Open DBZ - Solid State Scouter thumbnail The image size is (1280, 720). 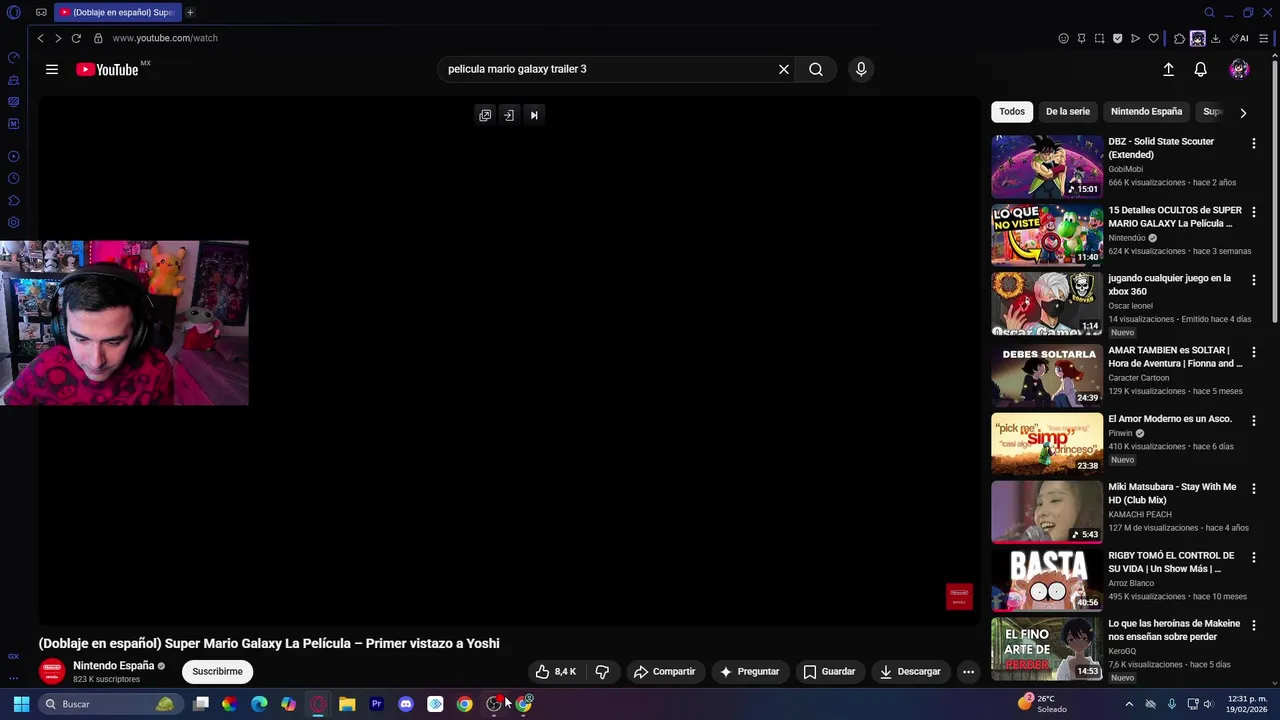[1046, 166]
